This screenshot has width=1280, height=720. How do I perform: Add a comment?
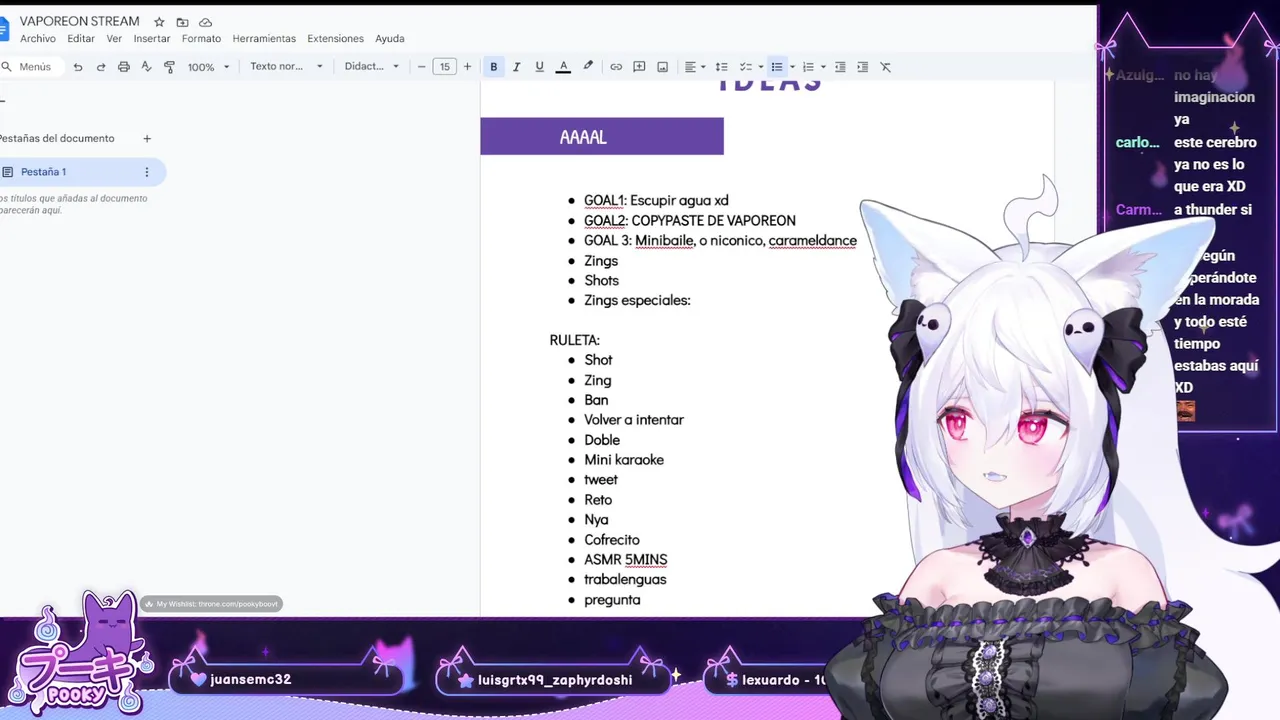(639, 67)
